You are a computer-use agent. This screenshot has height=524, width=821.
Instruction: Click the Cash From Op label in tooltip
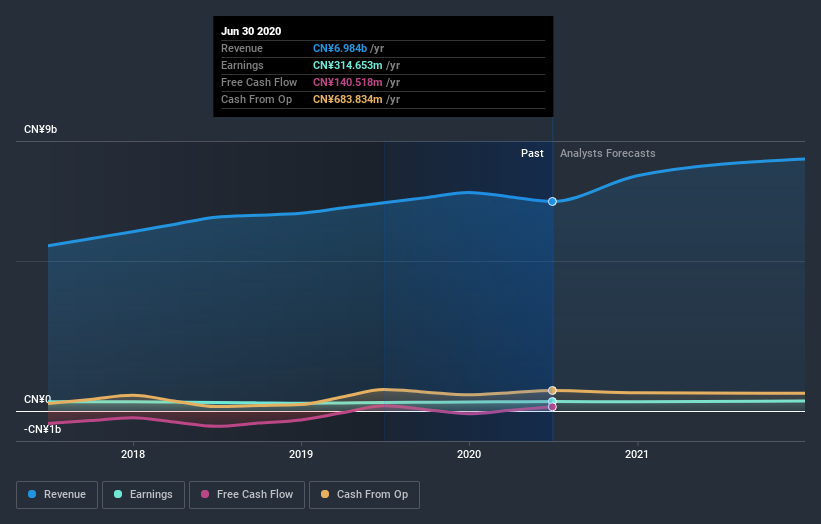point(257,99)
